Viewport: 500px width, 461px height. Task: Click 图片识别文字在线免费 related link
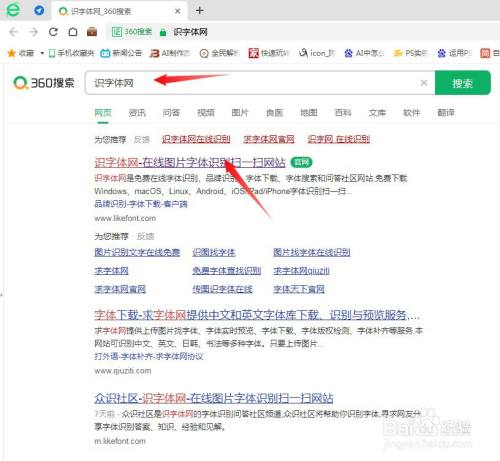(x=137, y=252)
